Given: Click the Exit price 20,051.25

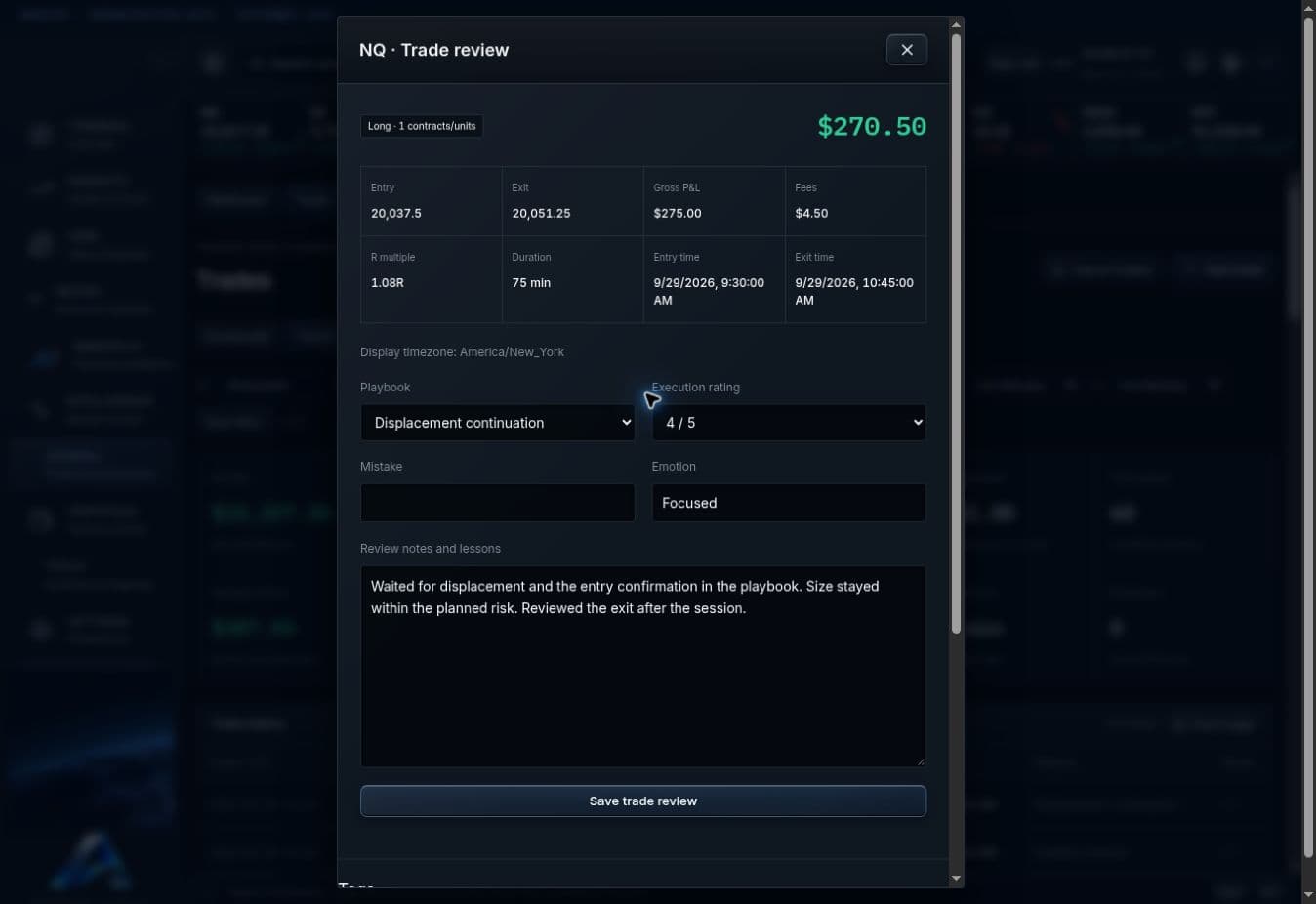Looking at the screenshot, I should (542, 213).
